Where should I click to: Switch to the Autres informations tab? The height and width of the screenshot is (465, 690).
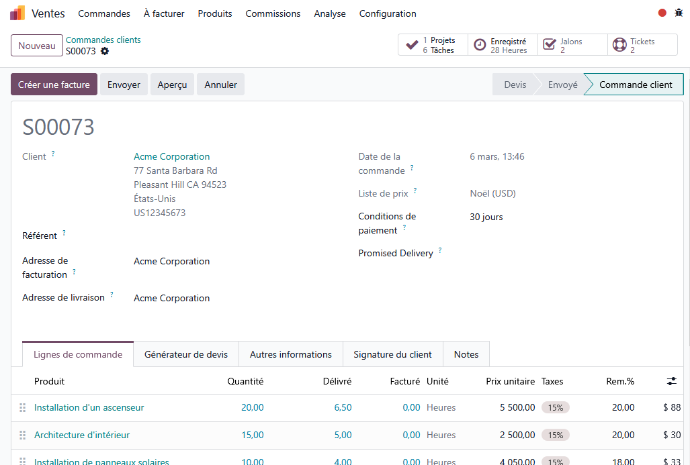click(x=290, y=355)
